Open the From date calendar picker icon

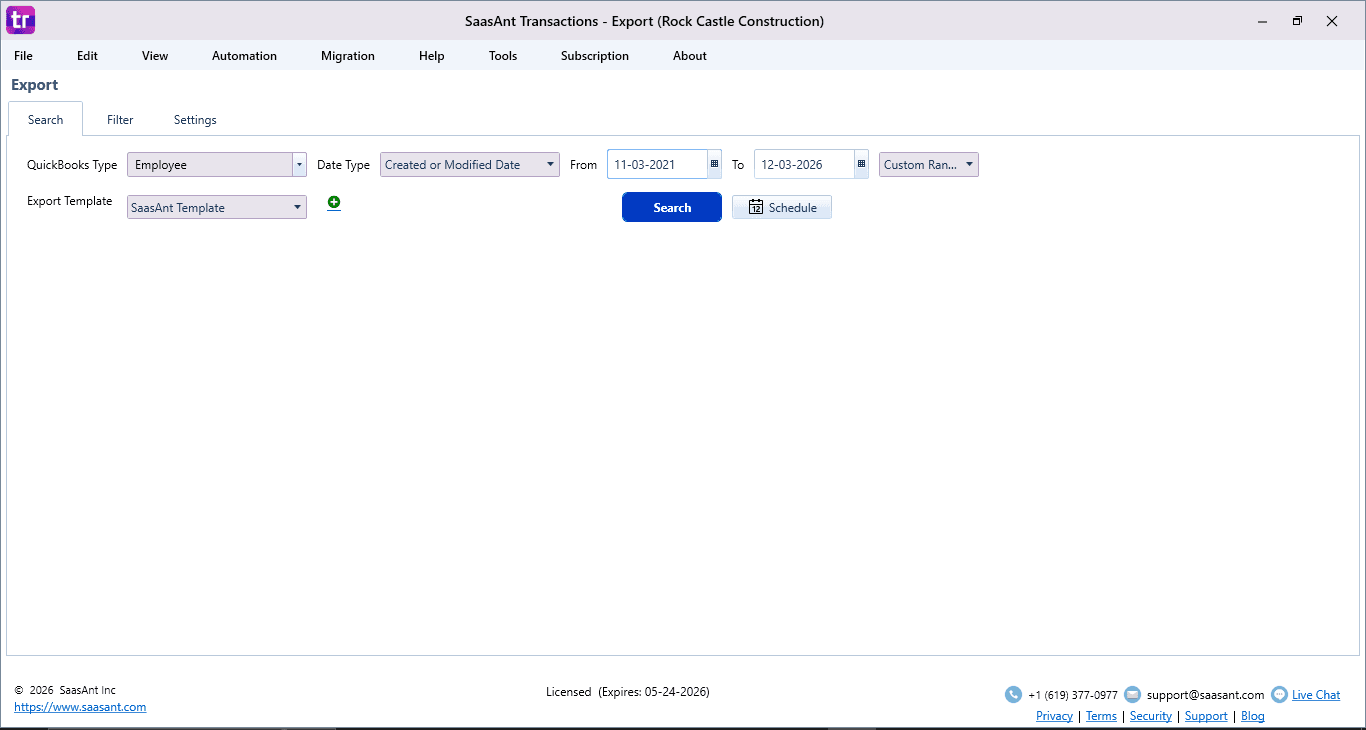pos(714,165)
